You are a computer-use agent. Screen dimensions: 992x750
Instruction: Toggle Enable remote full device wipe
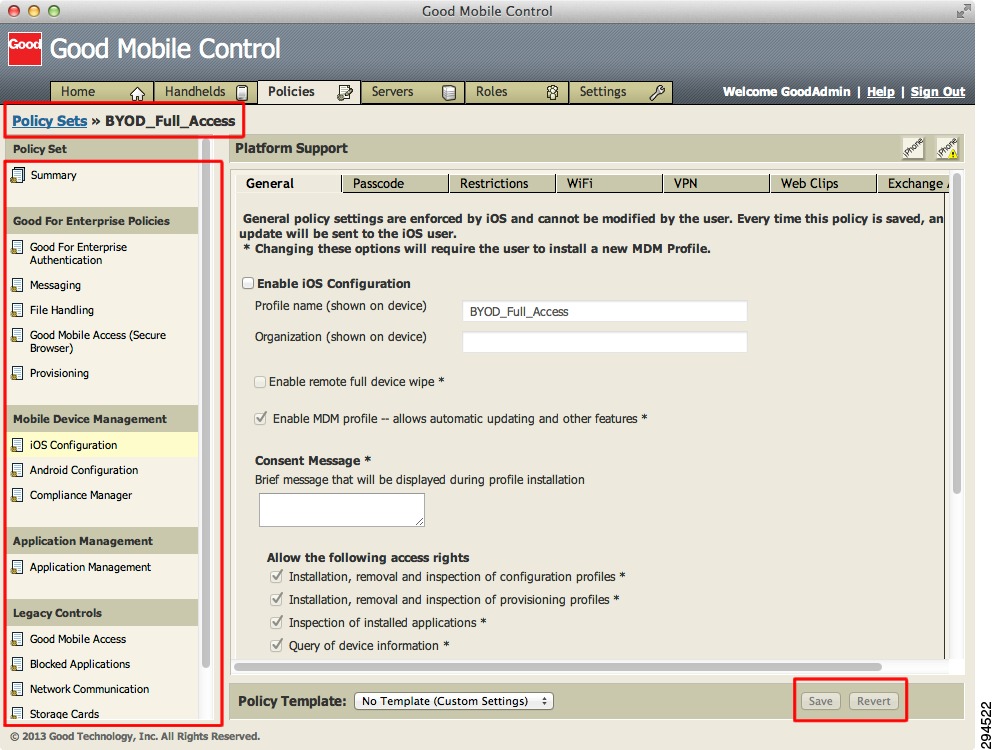point(259,382)
